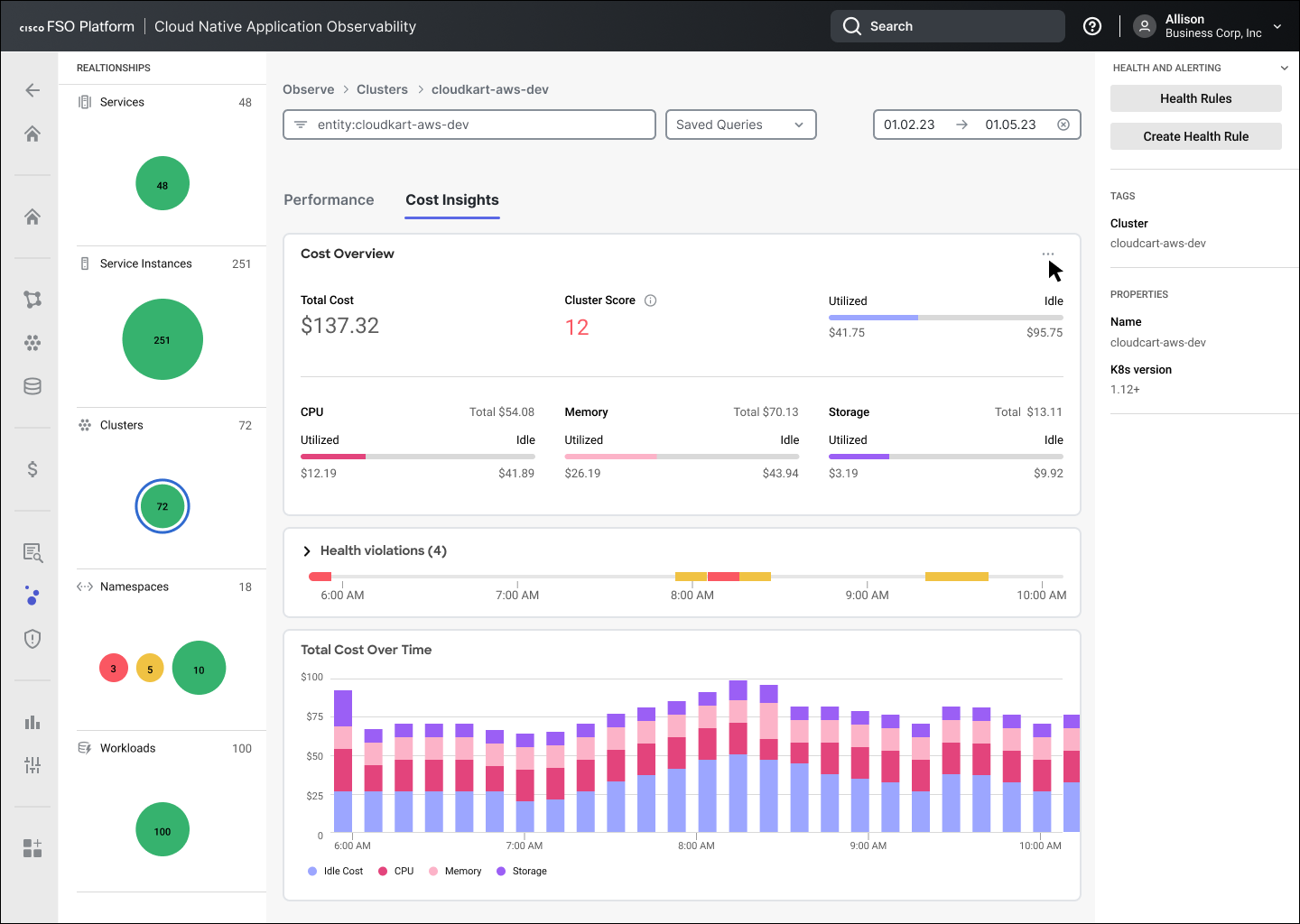
Task: Click the Cluster tag value cloudcart-aws-dev
Action: click(1158, 244)
